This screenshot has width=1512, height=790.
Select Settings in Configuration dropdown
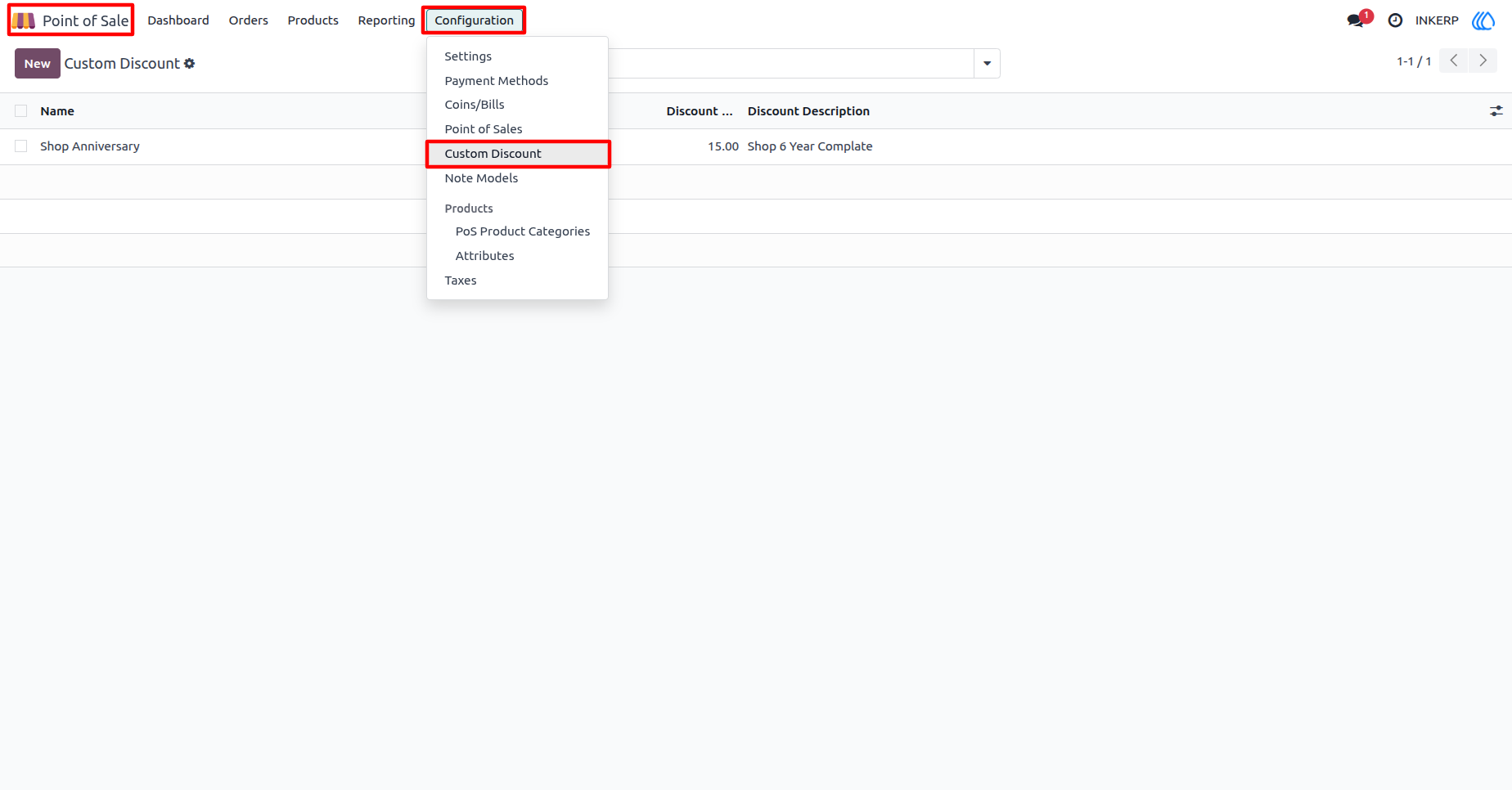point(517,56)
